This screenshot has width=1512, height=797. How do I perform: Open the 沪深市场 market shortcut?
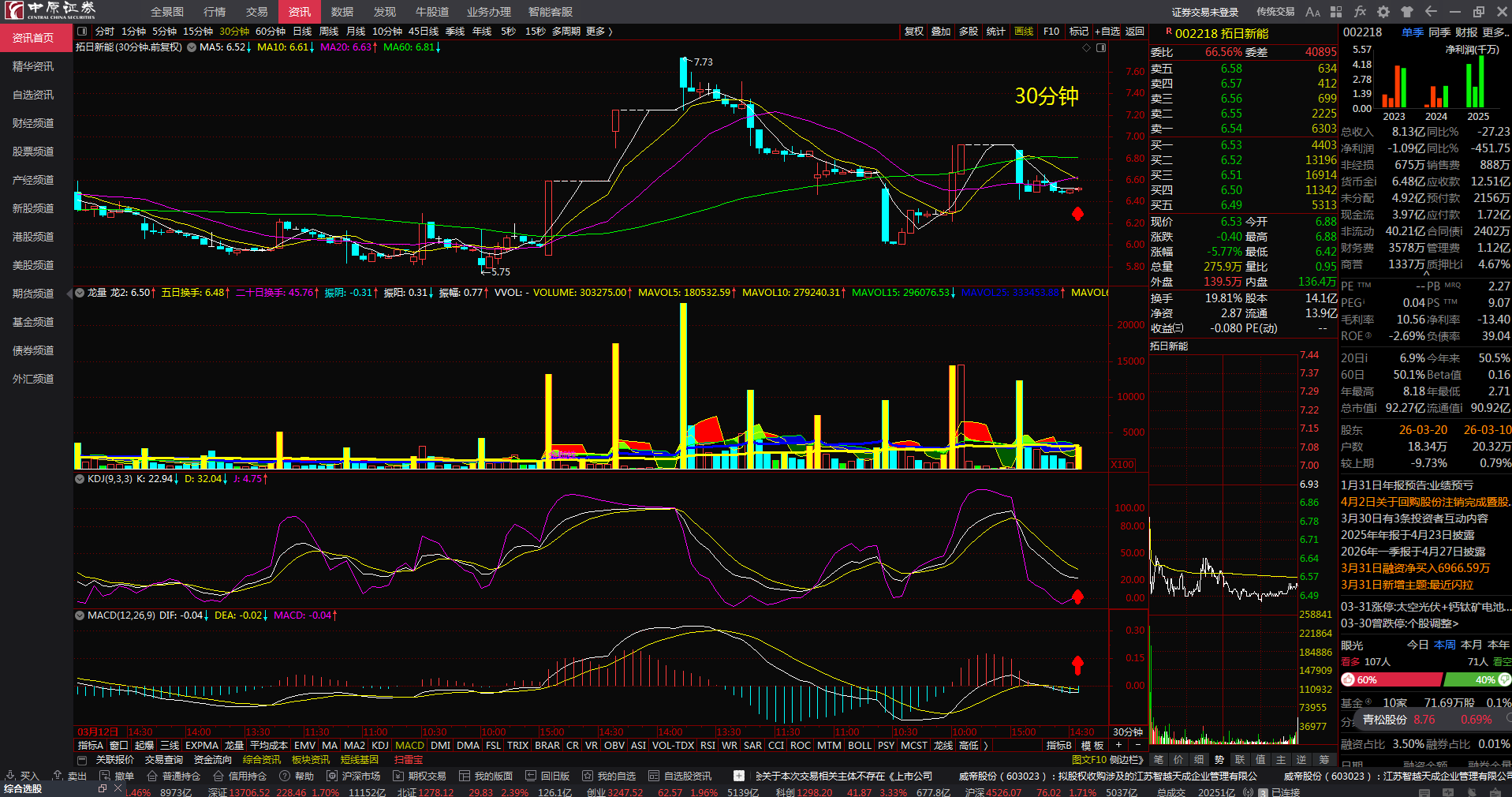click(353, 776)
